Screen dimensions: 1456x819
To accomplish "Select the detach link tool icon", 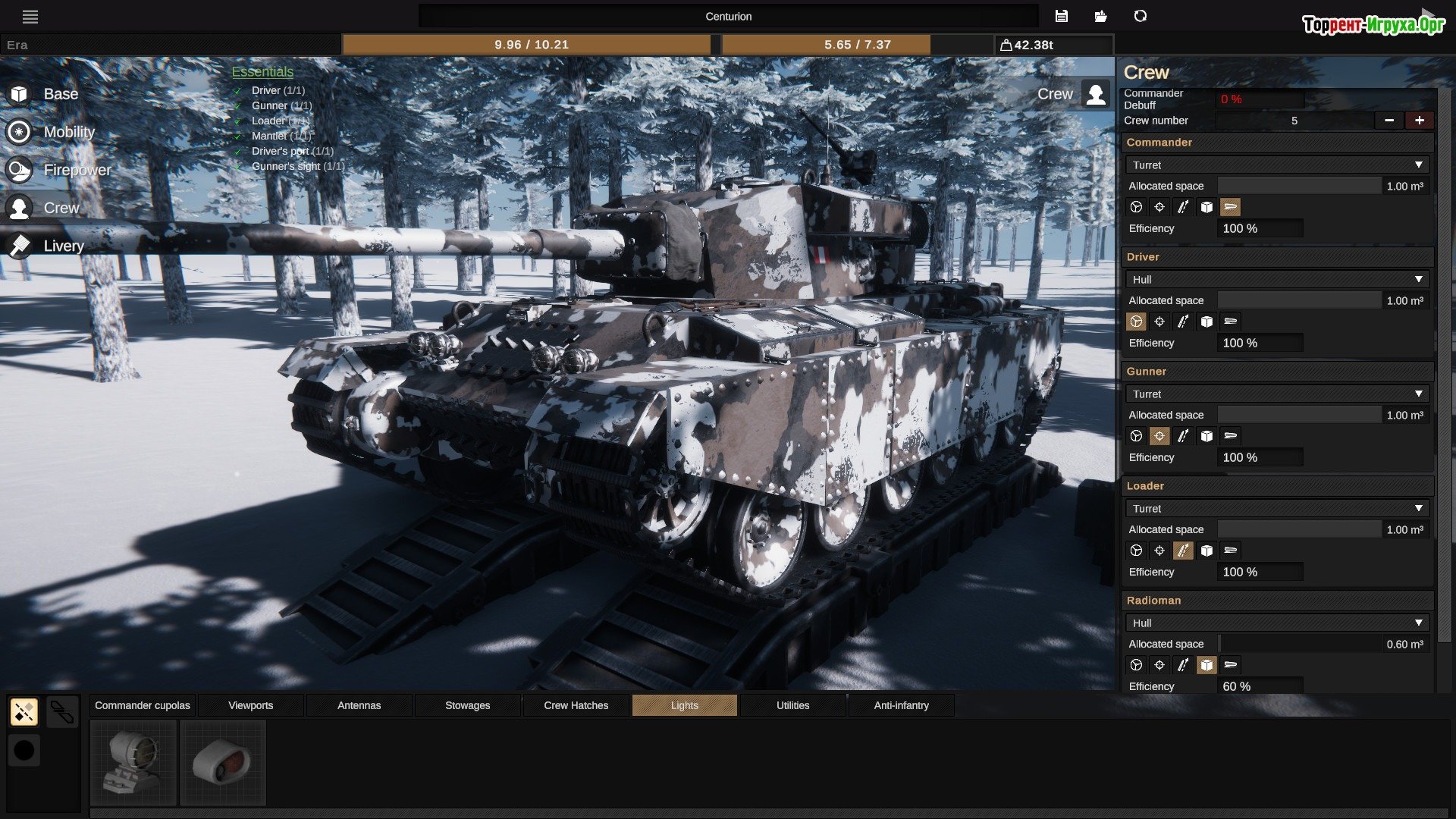I will [62, 712].
